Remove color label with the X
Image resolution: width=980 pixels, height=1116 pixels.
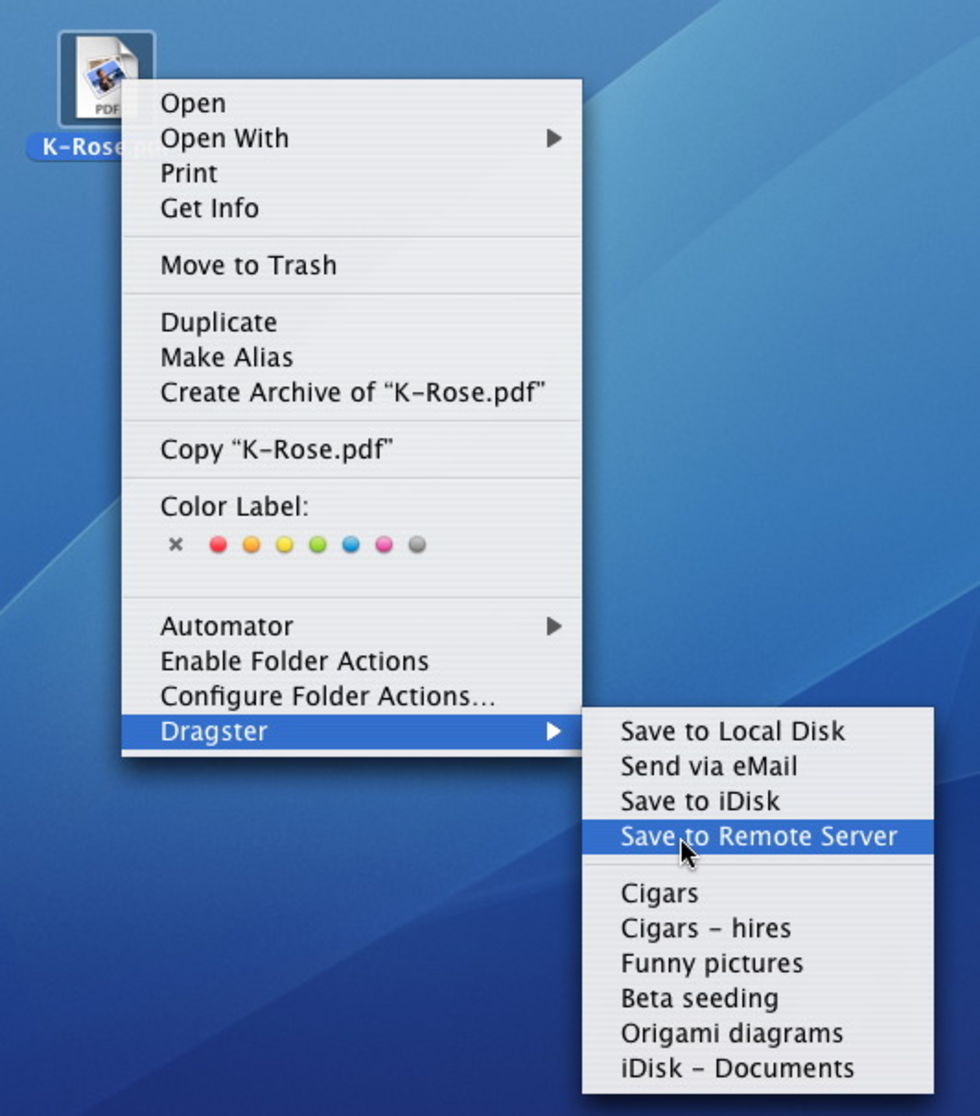176,545
